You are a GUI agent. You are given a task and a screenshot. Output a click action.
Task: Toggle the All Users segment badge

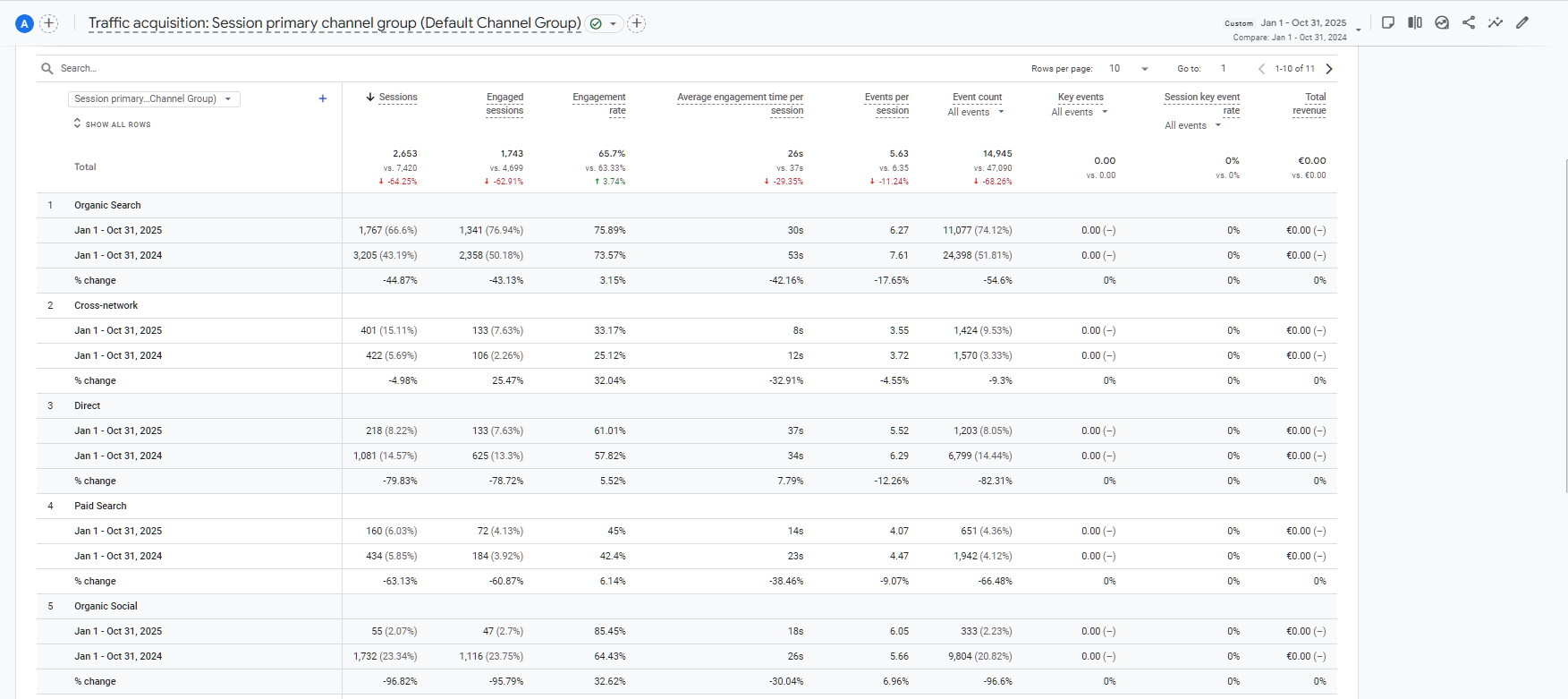(25, 24)
